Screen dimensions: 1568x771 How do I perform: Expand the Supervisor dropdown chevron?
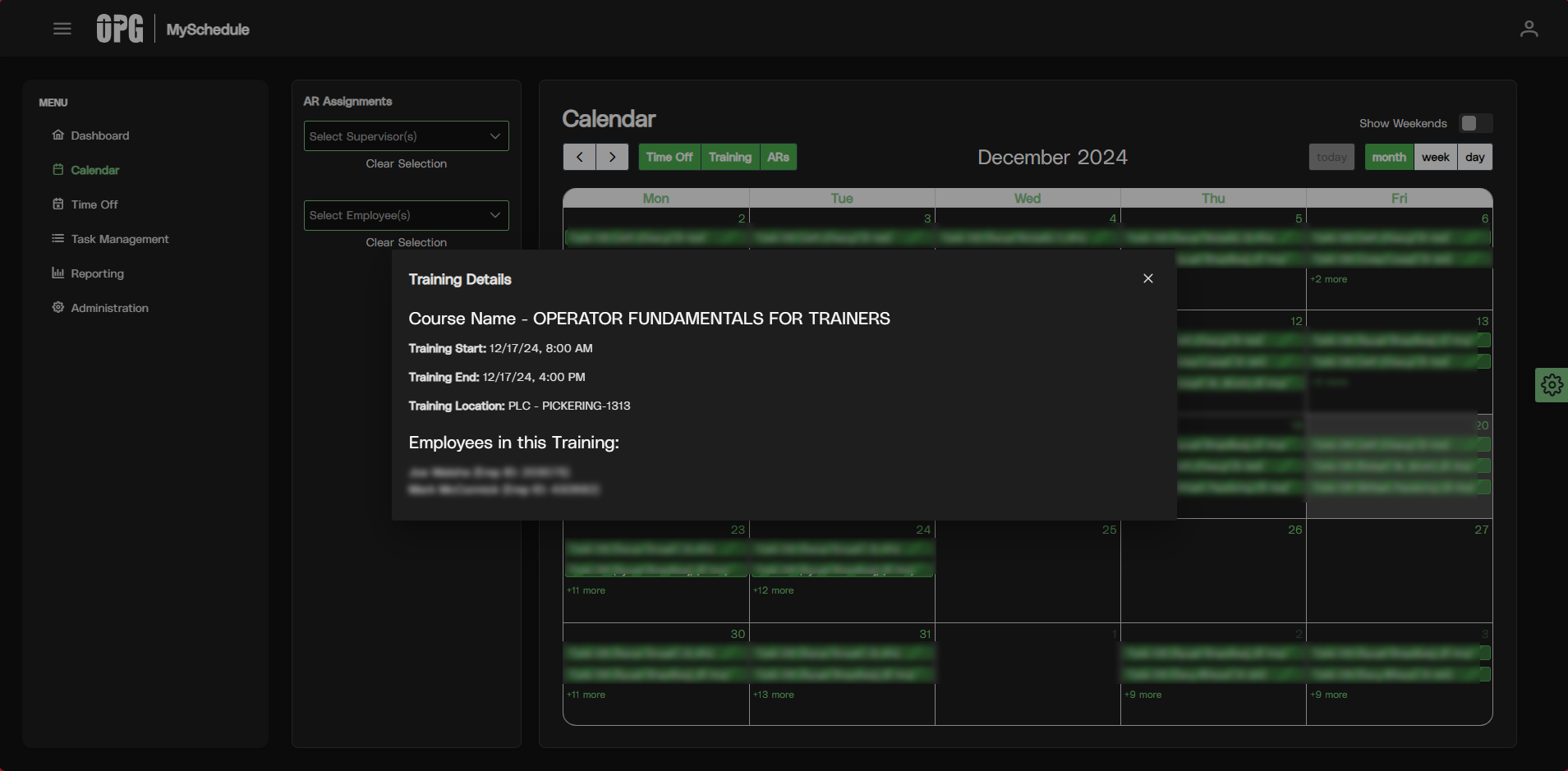[495, 136]
